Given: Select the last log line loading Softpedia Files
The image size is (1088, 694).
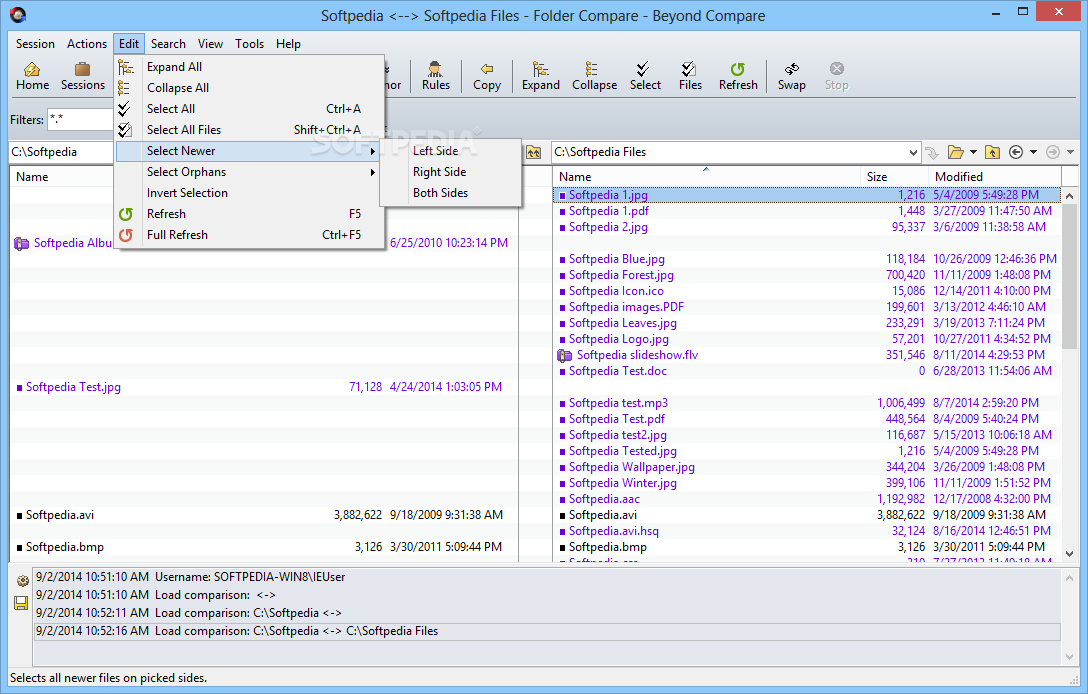Looking at the screenshot, I should pyautogui.click(x=547, y=631).
